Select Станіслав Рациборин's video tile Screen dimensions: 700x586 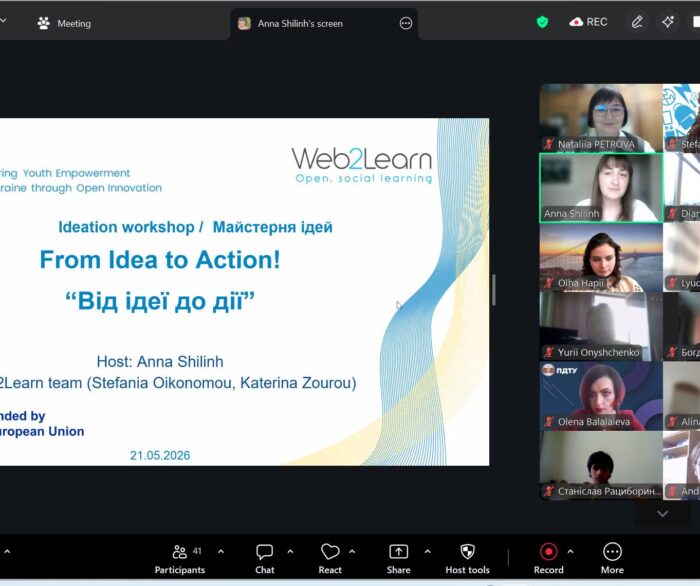(601, 465)
